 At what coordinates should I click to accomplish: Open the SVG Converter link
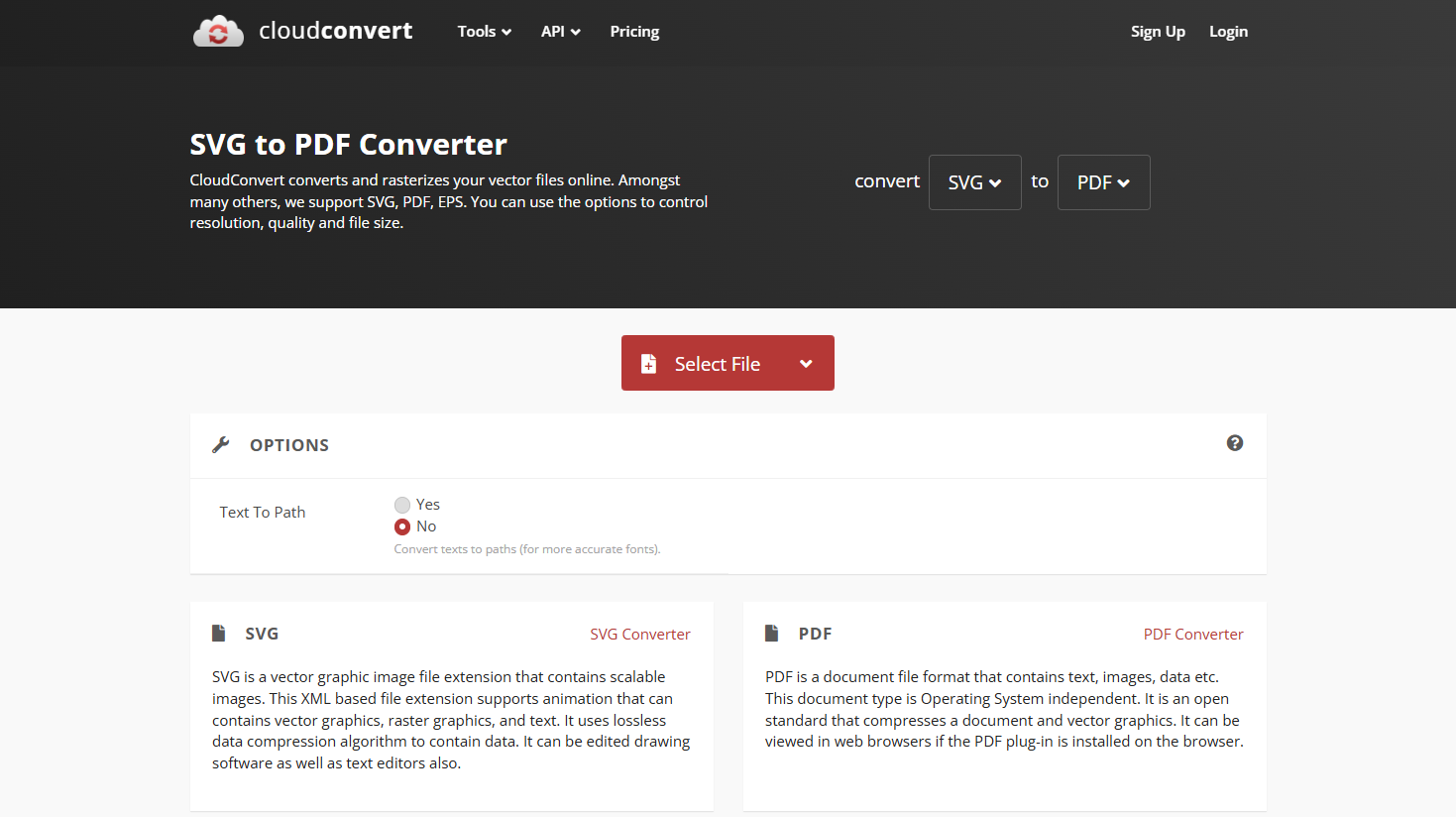click(640, 634)
